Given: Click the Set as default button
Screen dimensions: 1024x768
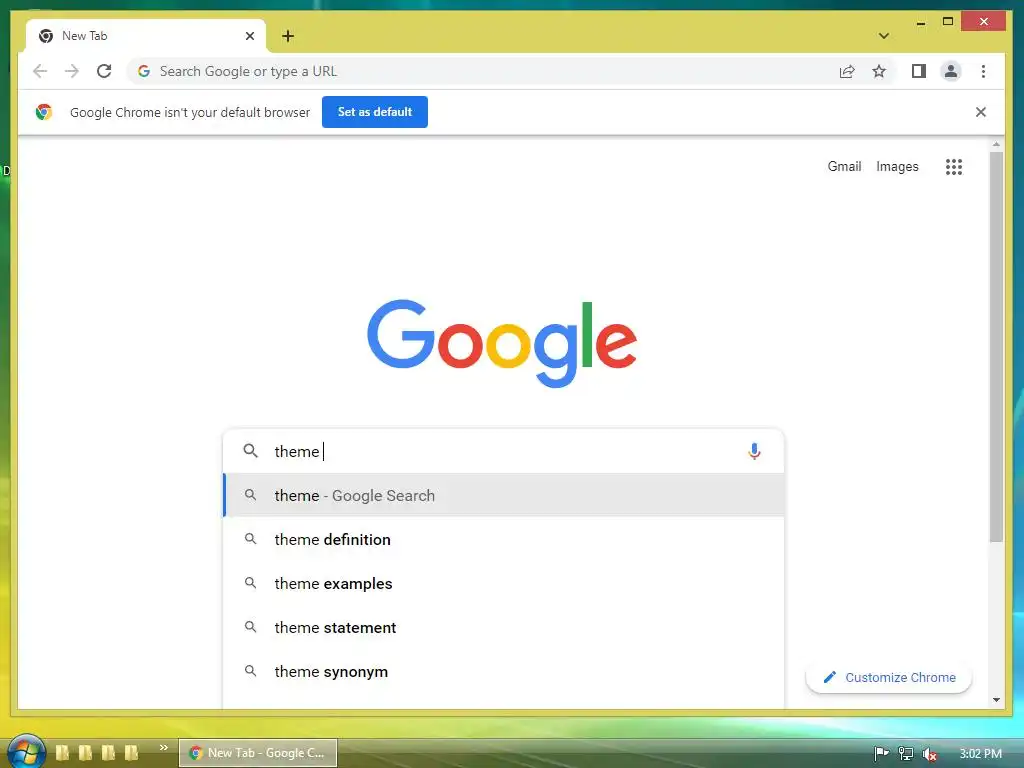Looking at the screenshot, I should point(375,112).
